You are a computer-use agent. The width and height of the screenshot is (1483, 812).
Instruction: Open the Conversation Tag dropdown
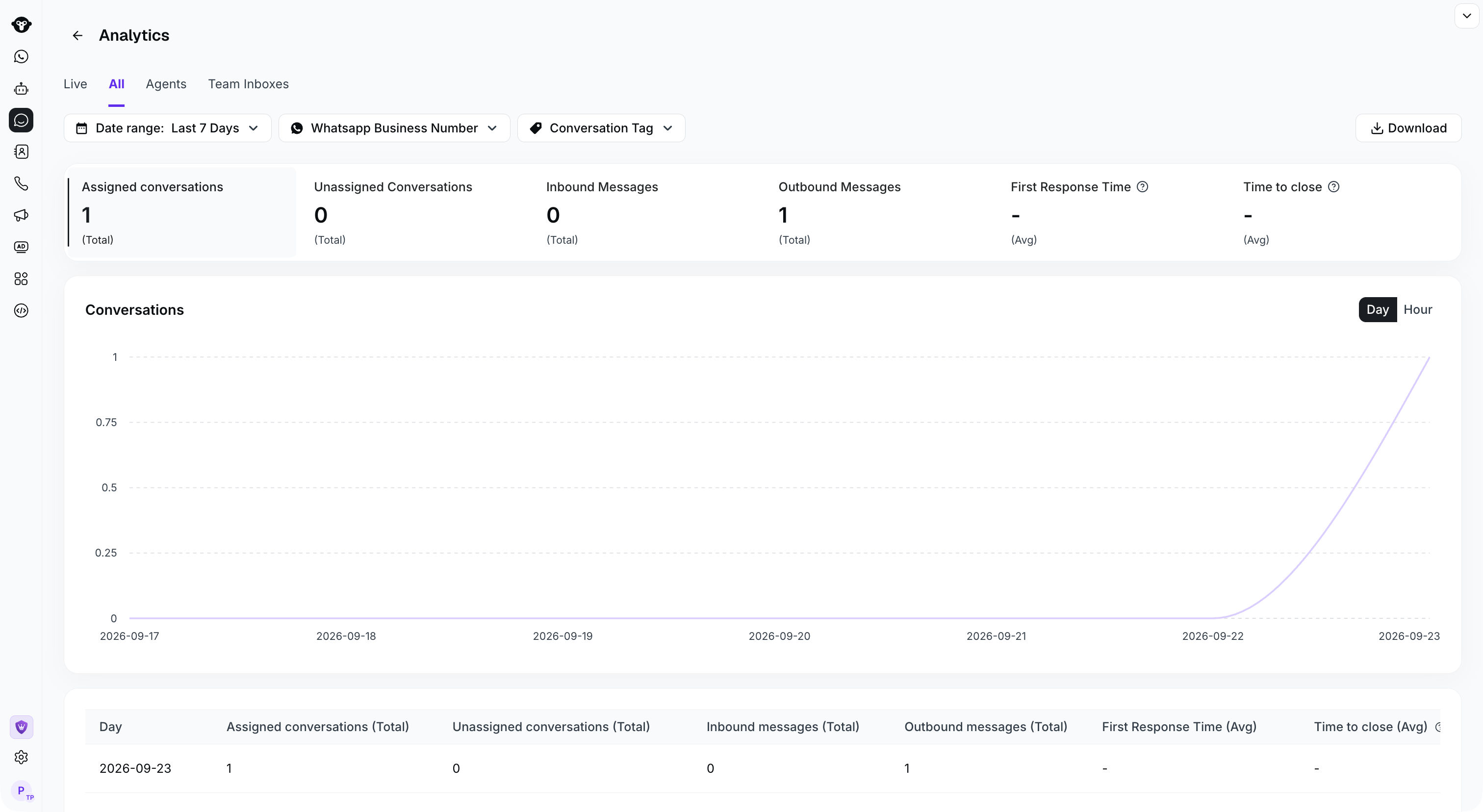pos(601,128)
